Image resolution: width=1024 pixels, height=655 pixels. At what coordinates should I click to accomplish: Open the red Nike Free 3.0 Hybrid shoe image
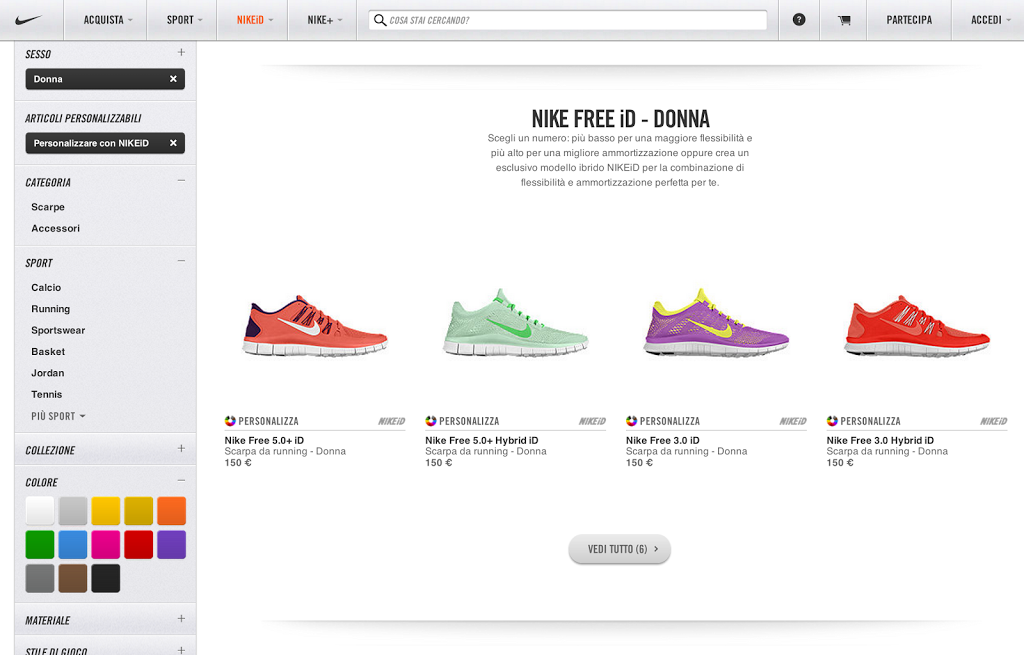(x=917, y=325)
